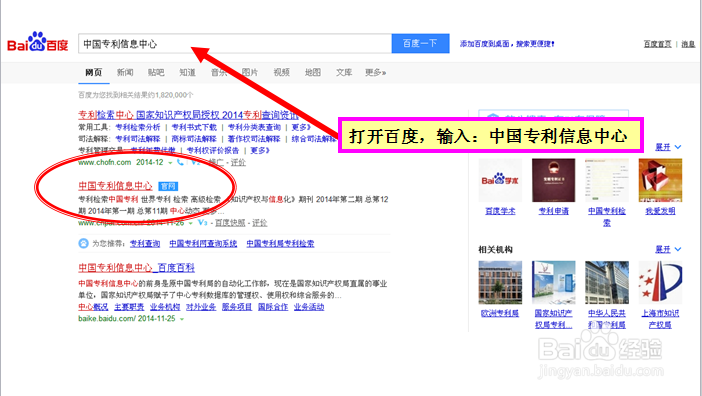Switch to the 视频 tab
The image size is (702, 396).
coord(282,72)
